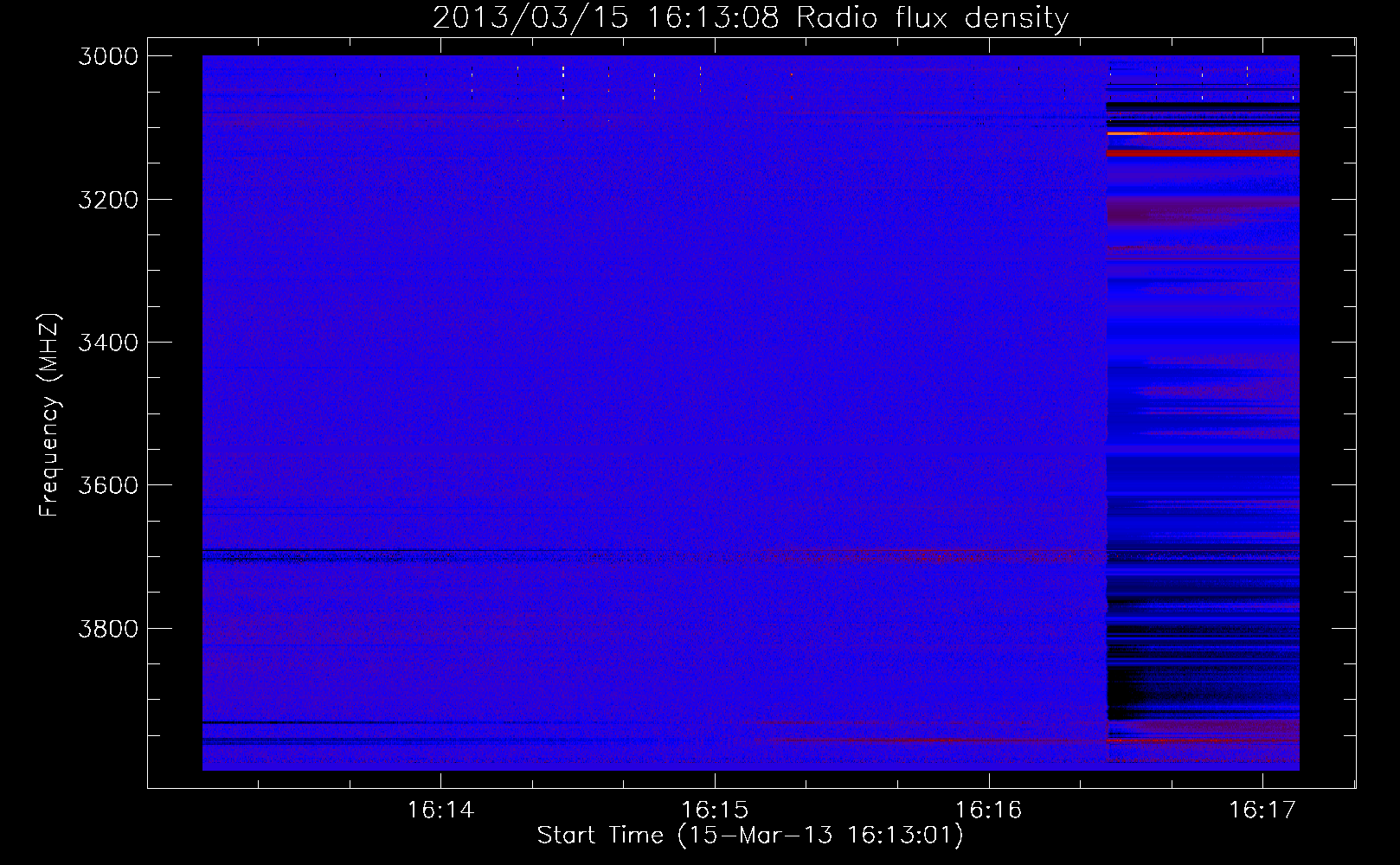1400x865 pixels.
Task: Click the 3000 frequency axis label
Action: point(108,56)
